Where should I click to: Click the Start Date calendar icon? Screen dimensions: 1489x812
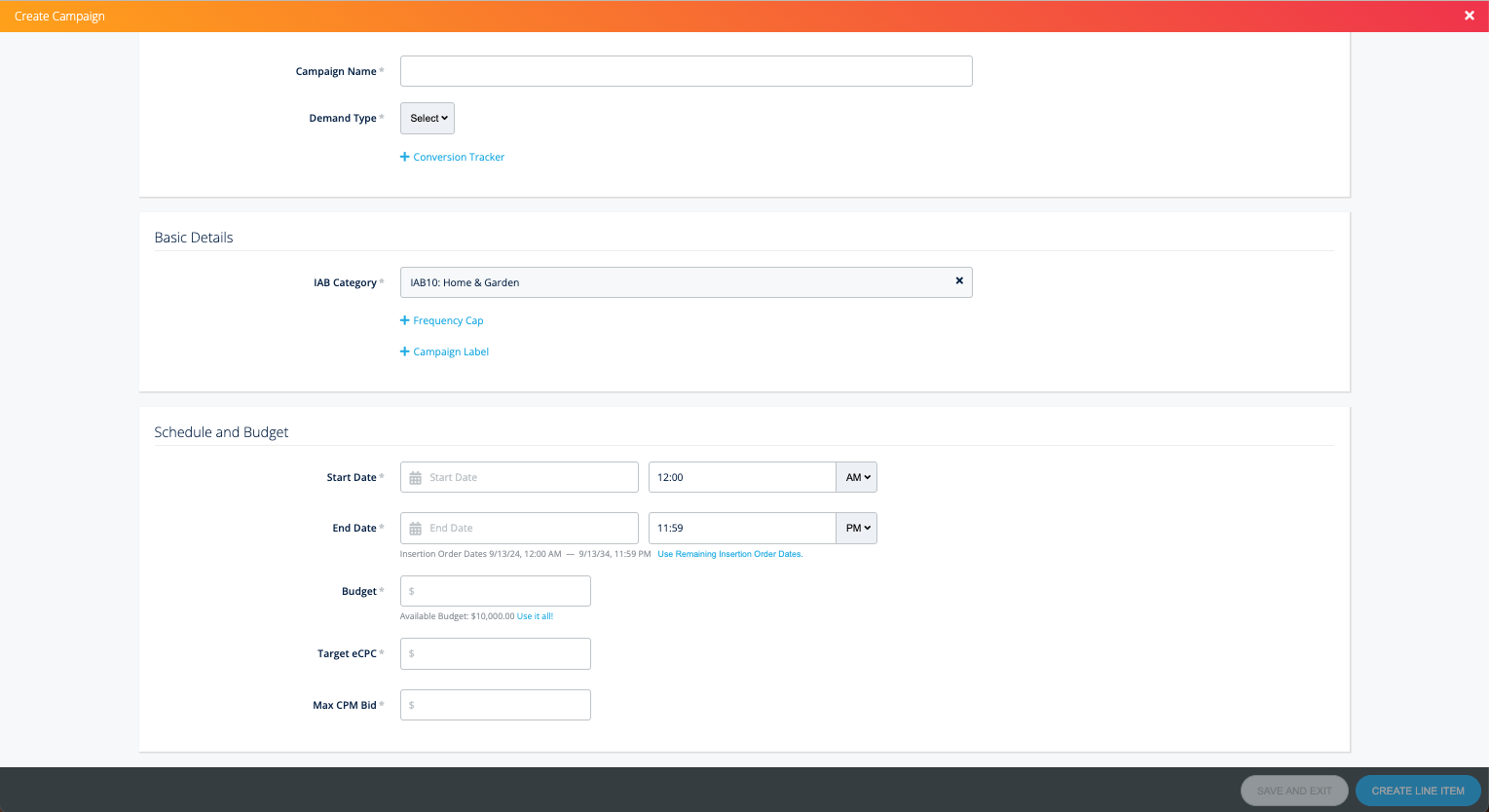(416, 478)
